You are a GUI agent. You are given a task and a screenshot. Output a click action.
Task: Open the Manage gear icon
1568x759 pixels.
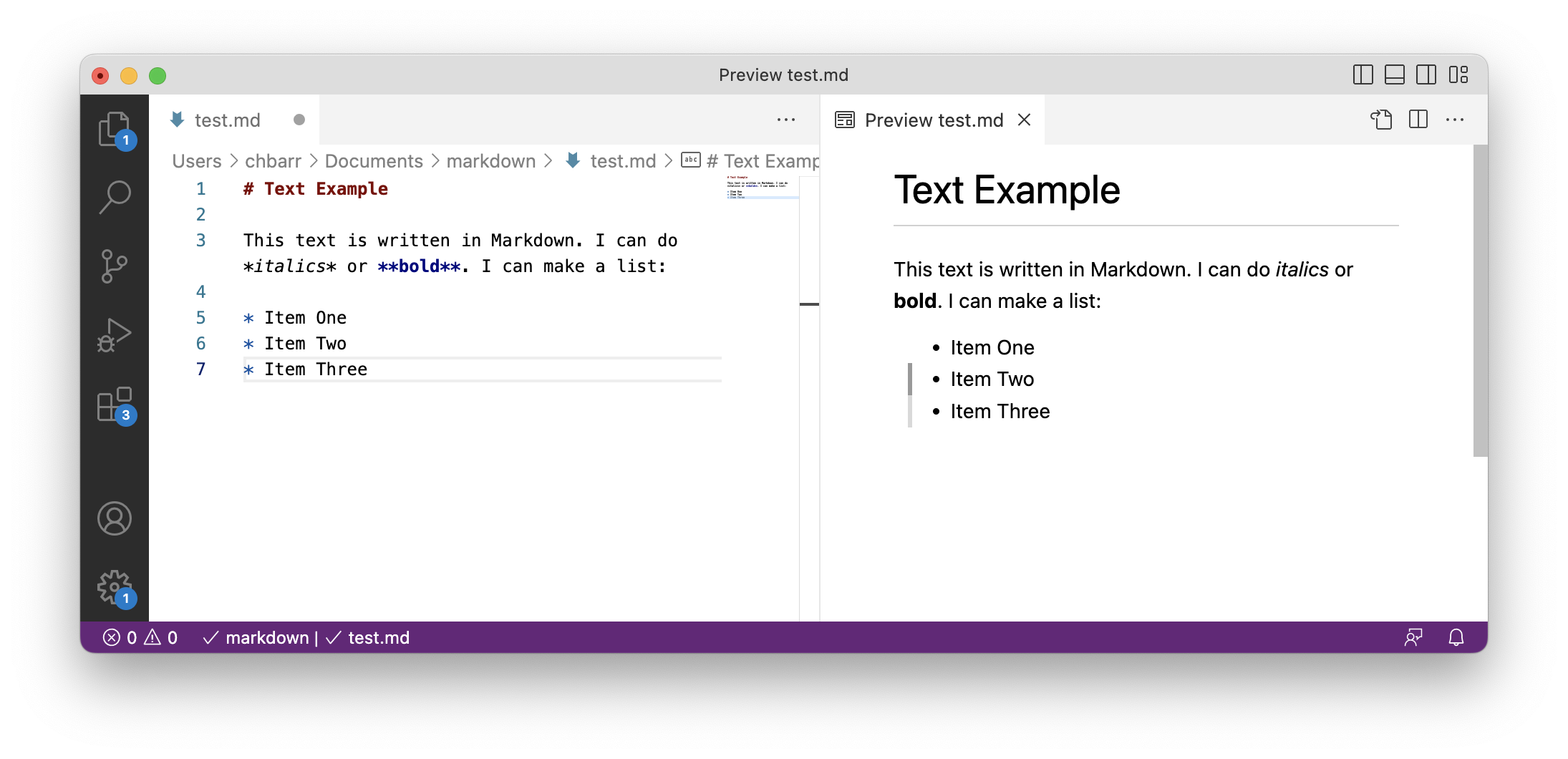point(115,589)
